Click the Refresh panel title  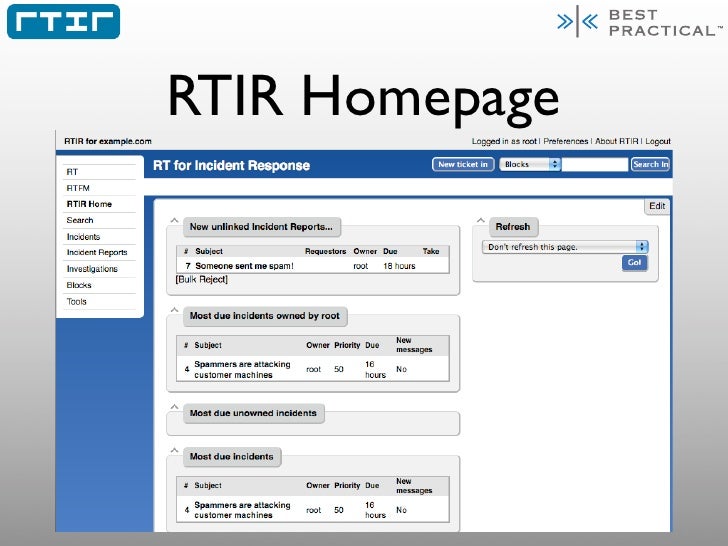pos(513,227)
